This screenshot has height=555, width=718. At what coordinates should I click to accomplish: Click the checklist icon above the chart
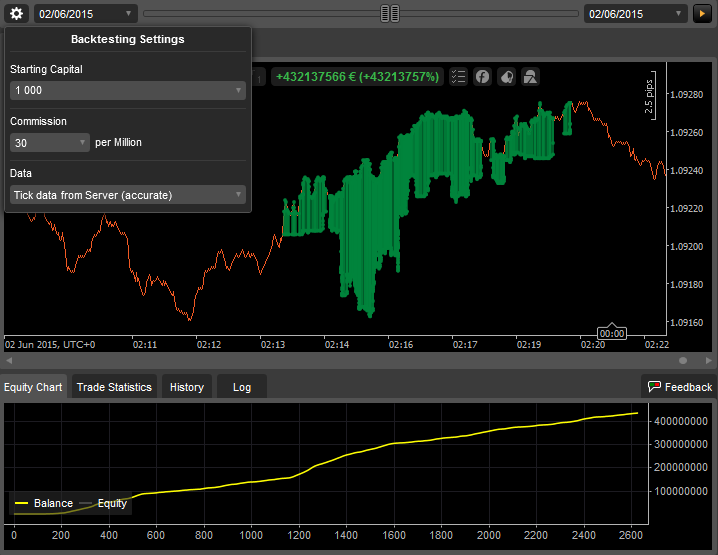coord(459,76)
